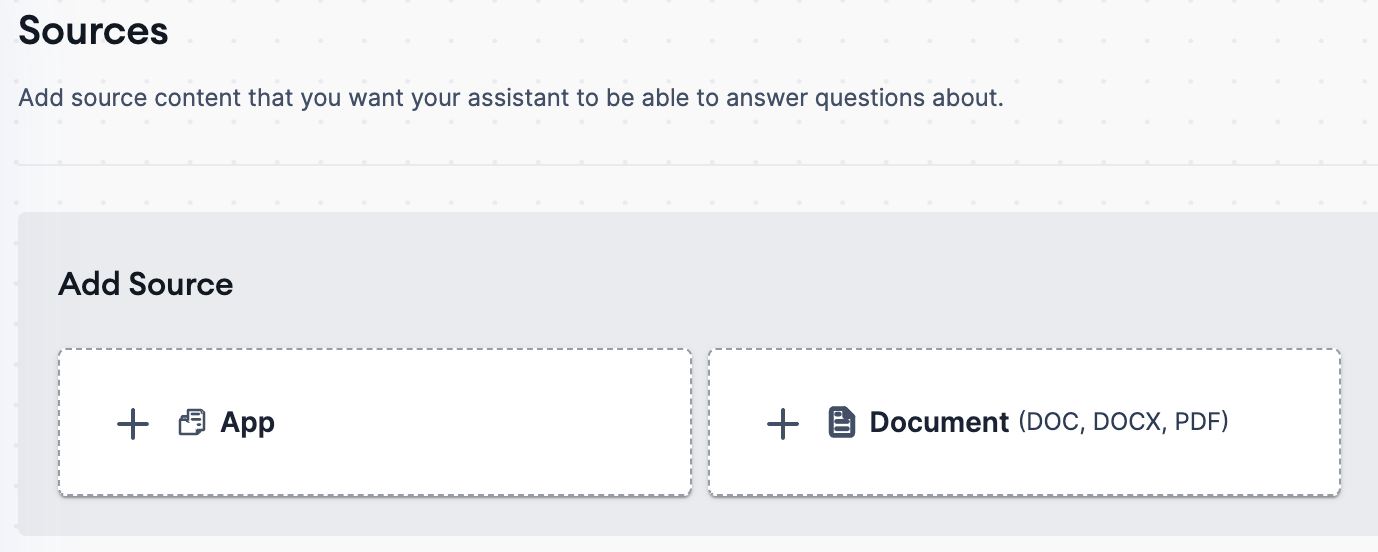Click the 'Sources' page heading
1378x552 pixels.
coord(93,31)
